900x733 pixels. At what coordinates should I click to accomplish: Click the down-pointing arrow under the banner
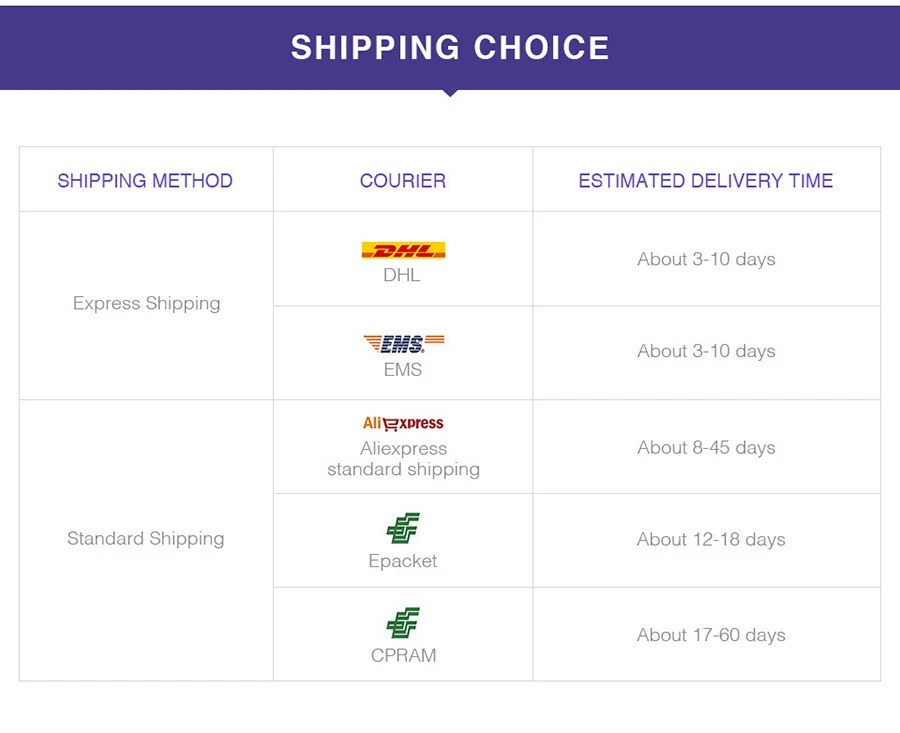pyautogui.click(x=450, y=93)
